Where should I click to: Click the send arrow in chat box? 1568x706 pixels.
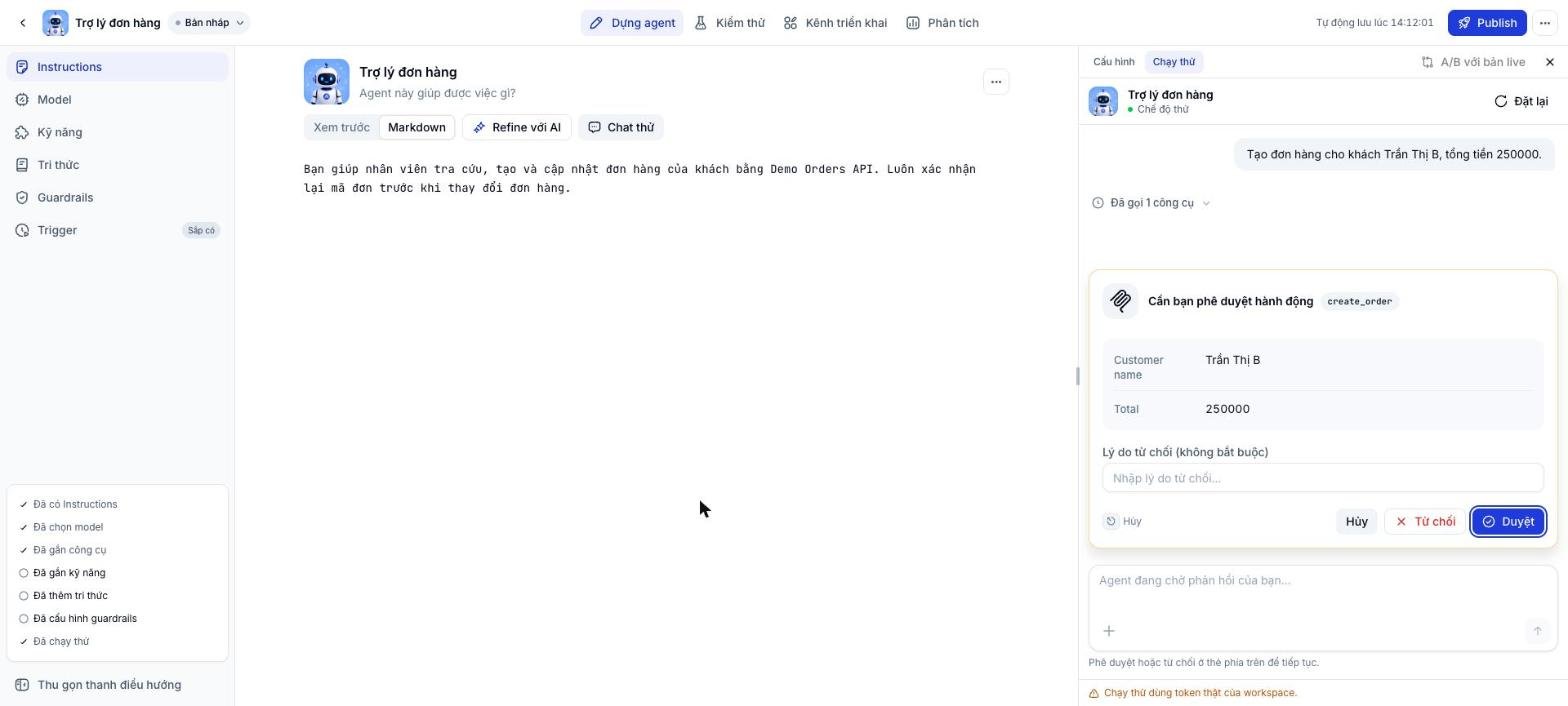pos(1537,631)
